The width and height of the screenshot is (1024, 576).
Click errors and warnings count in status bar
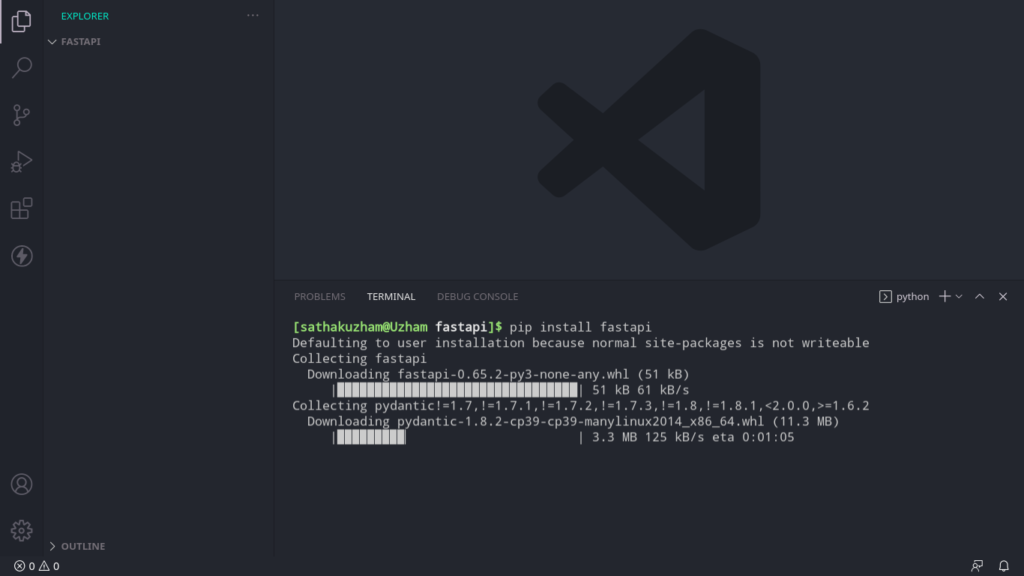37,566
